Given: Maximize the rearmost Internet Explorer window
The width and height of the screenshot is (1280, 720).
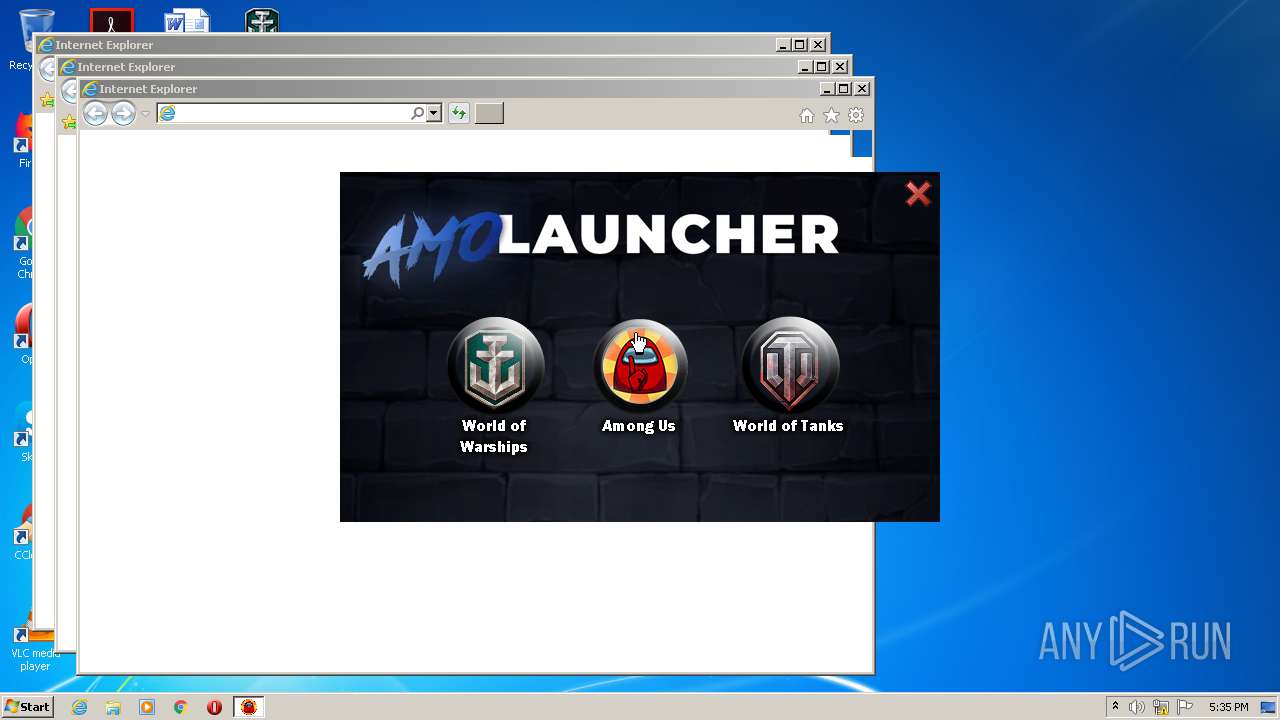Looking at the screenshot, I should coord(799,45).
